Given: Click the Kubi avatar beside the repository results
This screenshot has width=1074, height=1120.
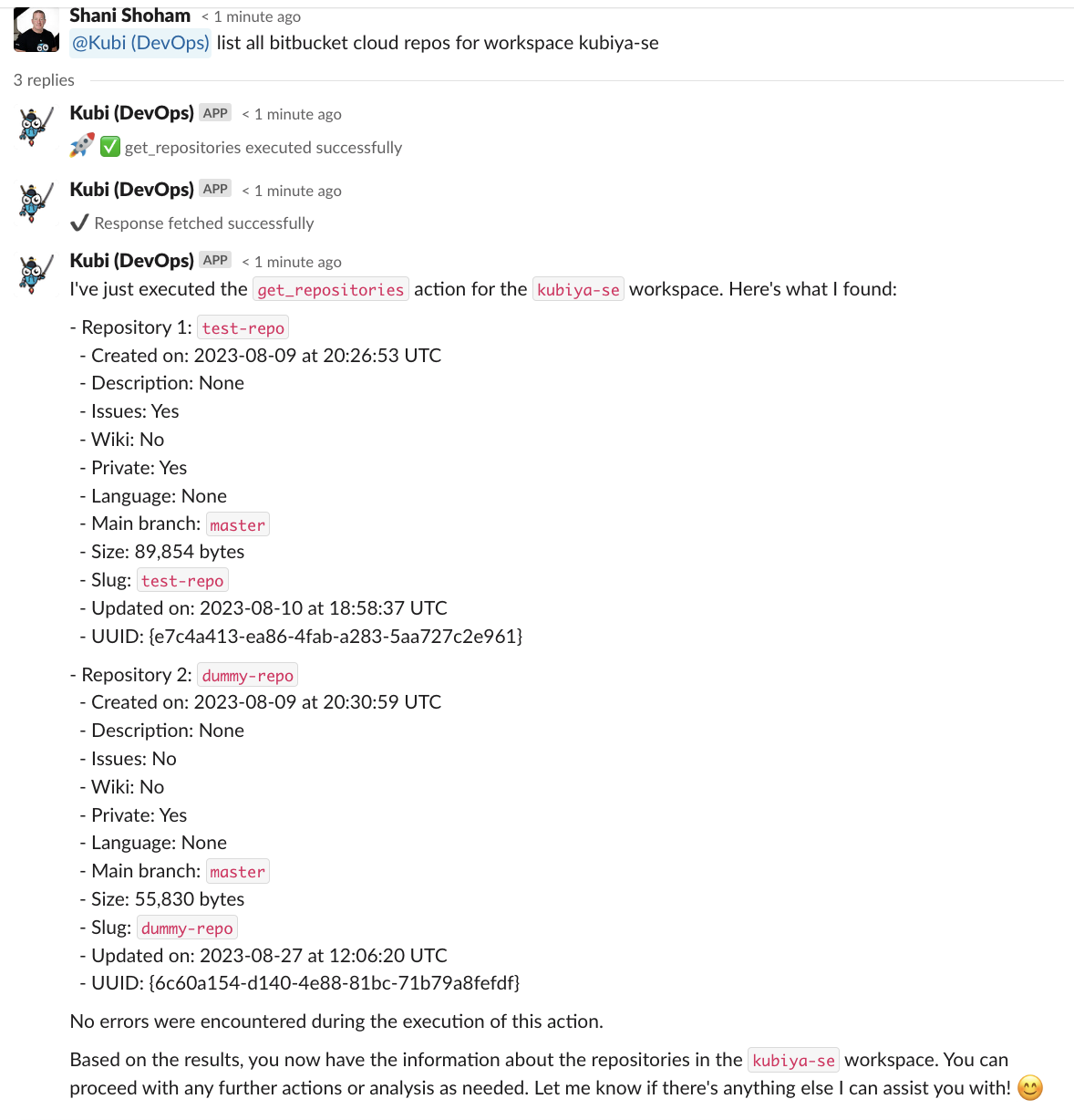Looking at the screenshot, I should 36,274.
